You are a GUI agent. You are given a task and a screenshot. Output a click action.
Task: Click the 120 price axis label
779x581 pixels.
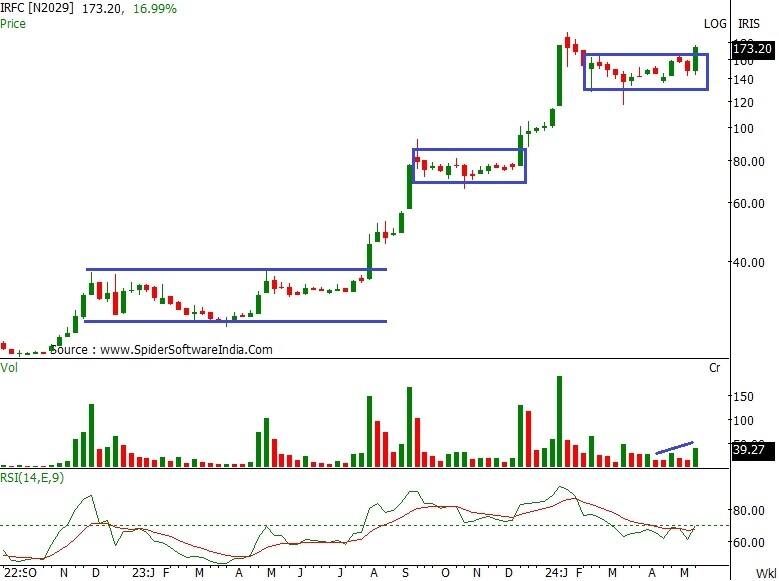pyautogui.click(x=744, y=102)
